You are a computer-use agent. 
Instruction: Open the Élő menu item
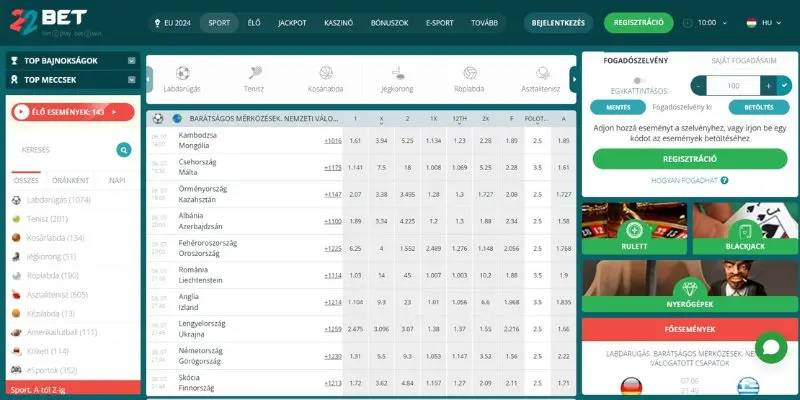coord(254,23)
